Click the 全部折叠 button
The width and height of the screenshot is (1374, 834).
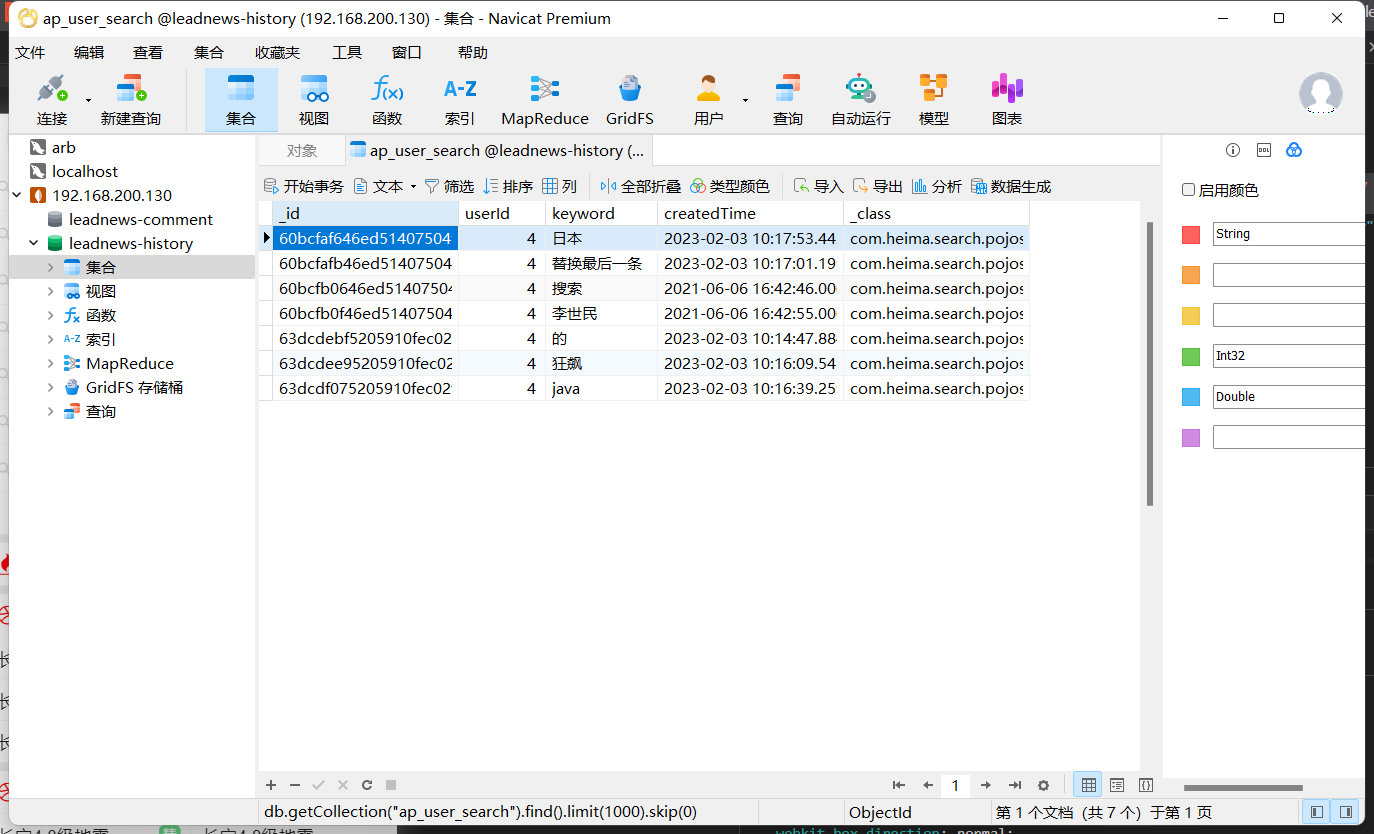tap(641, 186)
